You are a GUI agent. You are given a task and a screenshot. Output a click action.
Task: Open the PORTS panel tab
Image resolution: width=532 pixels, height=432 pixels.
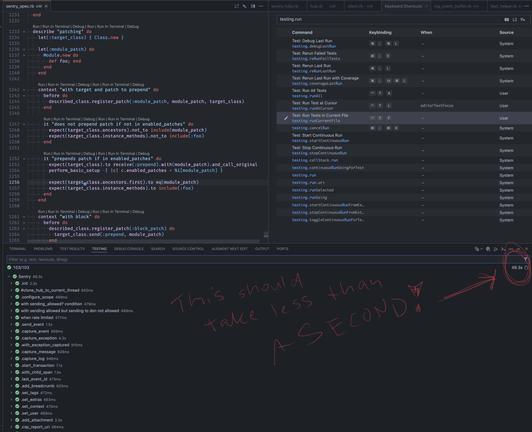point(282,249)
